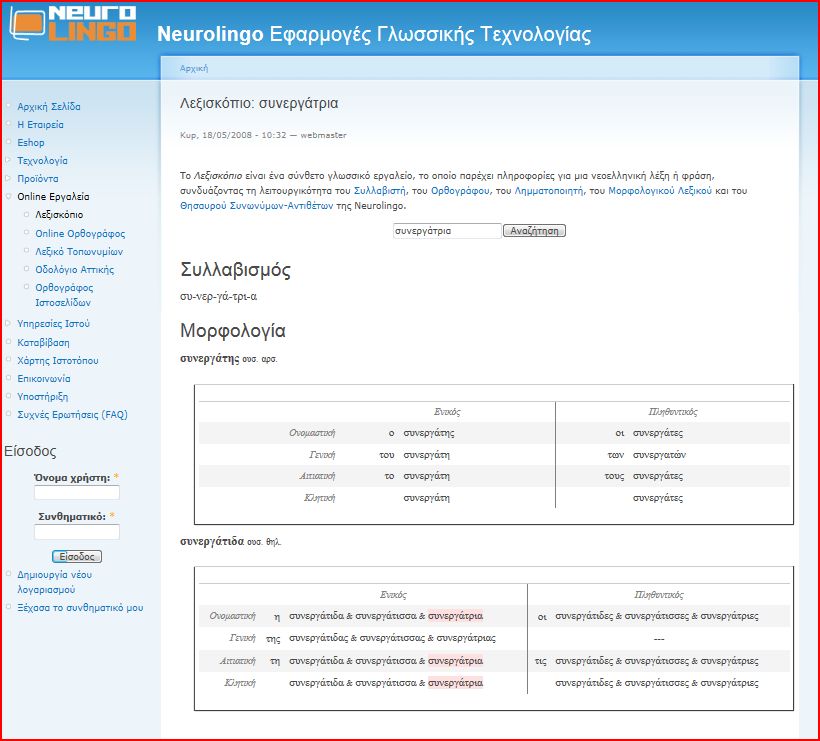Expand Υπηρεσίες Ιστού menu item
The image size is (820, 741).
tap(53, 324)
